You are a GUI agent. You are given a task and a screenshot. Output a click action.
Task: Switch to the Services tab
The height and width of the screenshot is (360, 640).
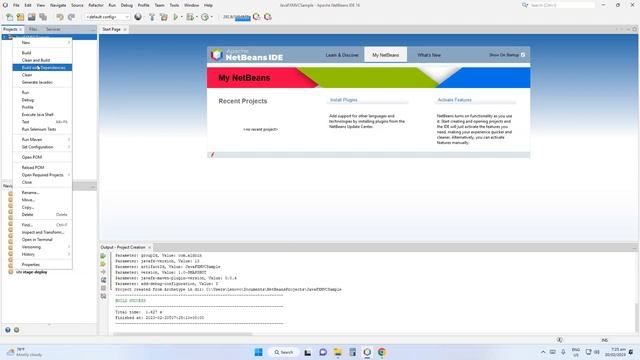(53, 29)
